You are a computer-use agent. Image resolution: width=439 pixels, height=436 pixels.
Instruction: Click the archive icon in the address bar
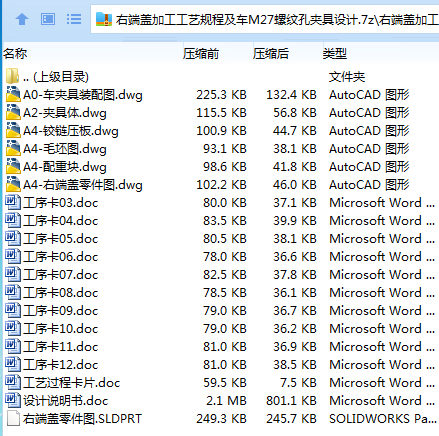point(104,19)
